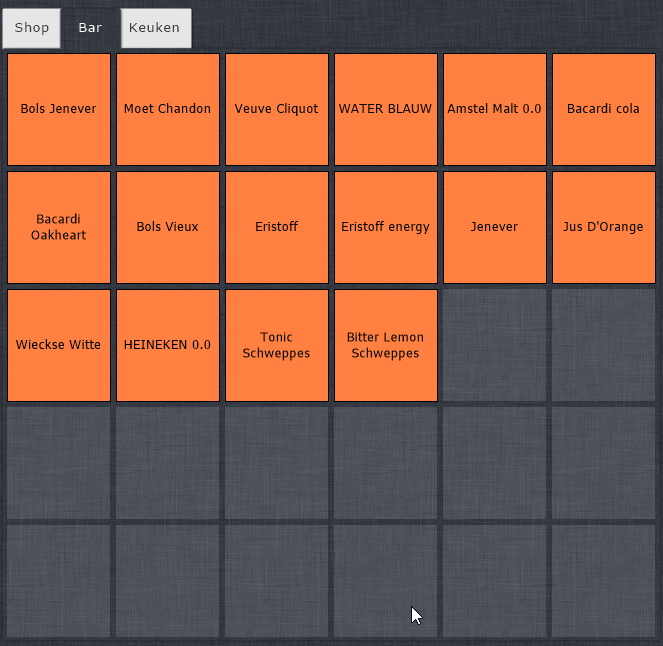Choose WATER BLAUW from the grid

[386, 109]
